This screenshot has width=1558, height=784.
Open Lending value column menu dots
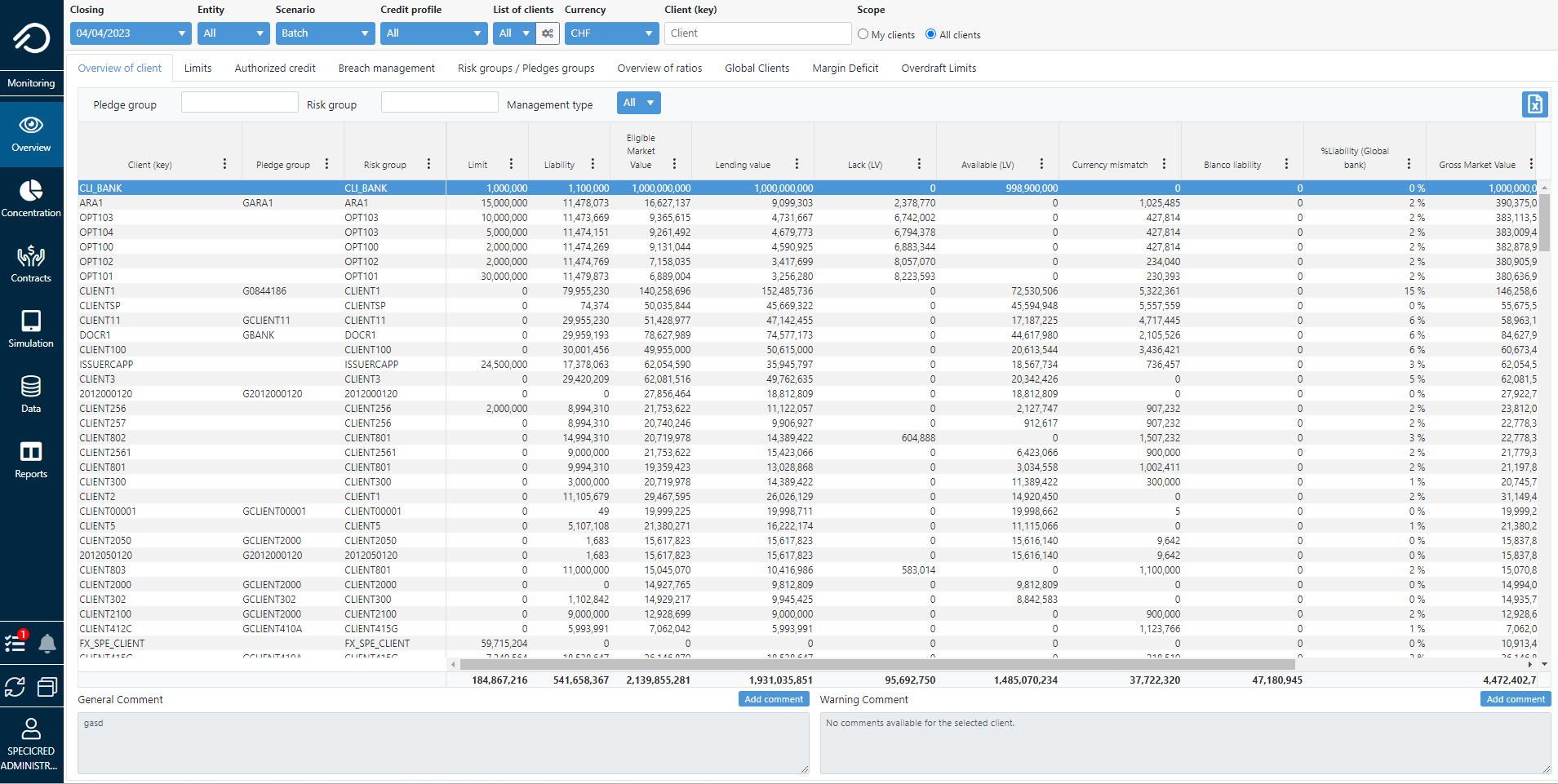(797, 164)
